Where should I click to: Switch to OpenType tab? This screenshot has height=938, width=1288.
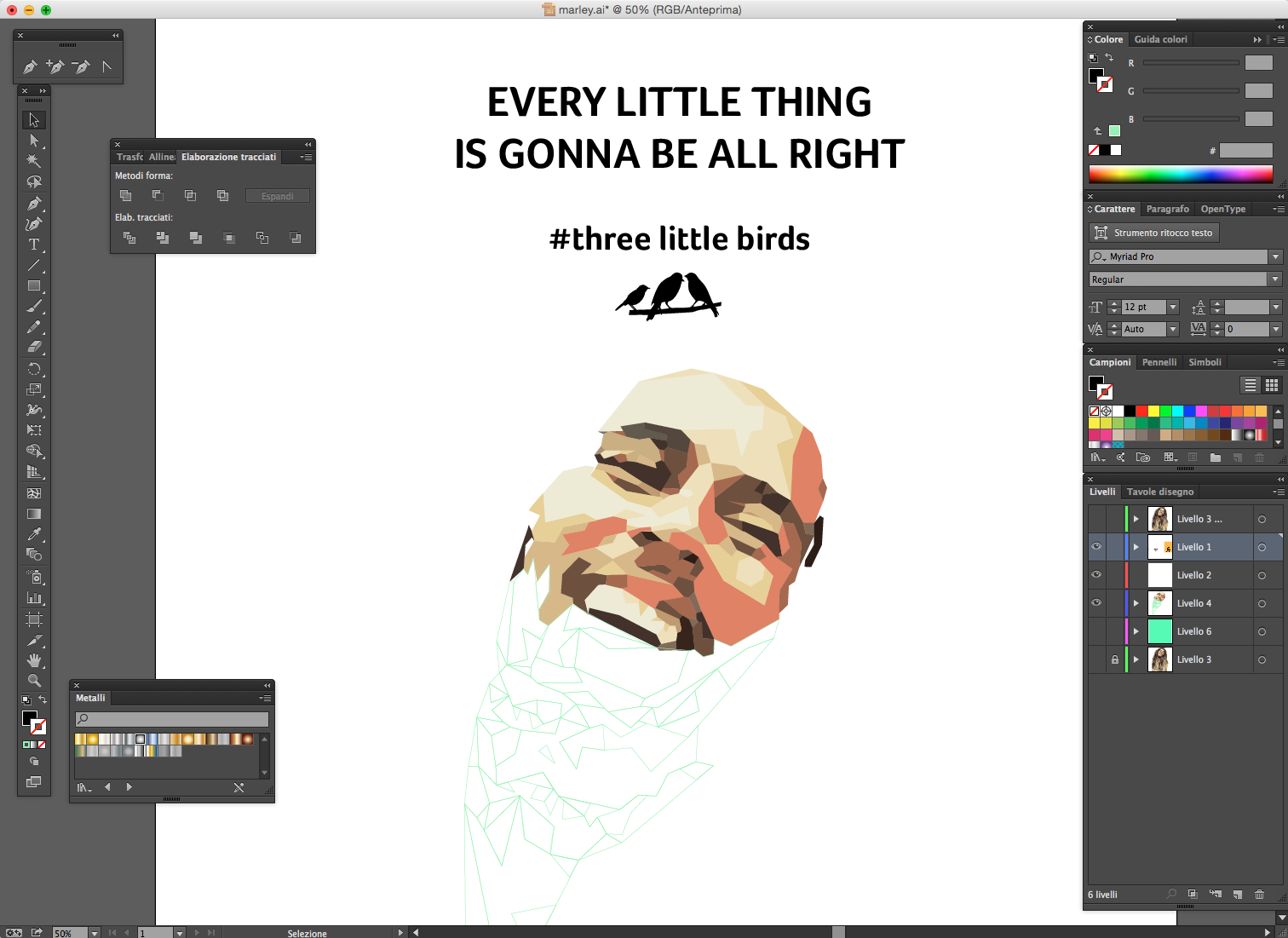(1222, 209)
